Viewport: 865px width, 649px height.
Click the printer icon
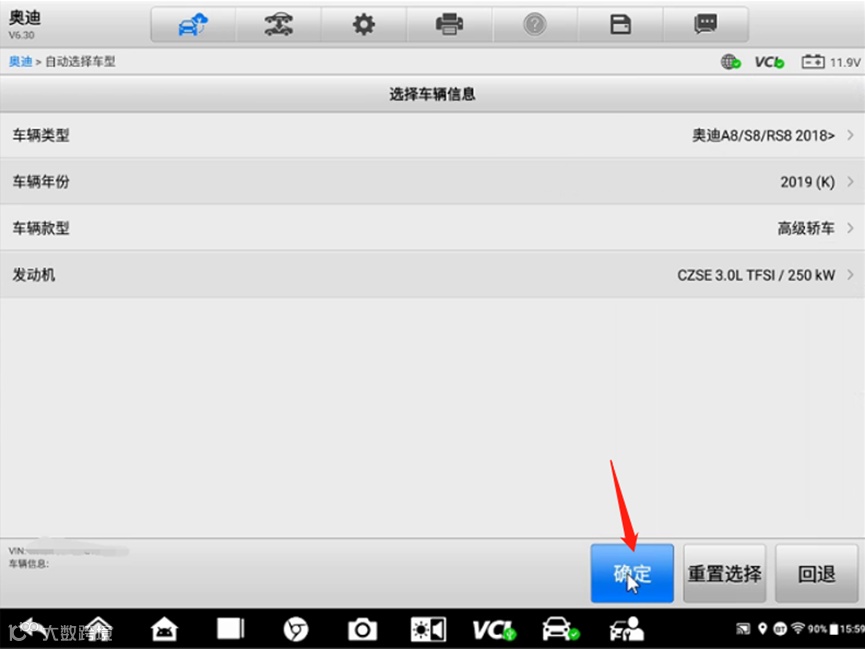(x=449, y=25)
